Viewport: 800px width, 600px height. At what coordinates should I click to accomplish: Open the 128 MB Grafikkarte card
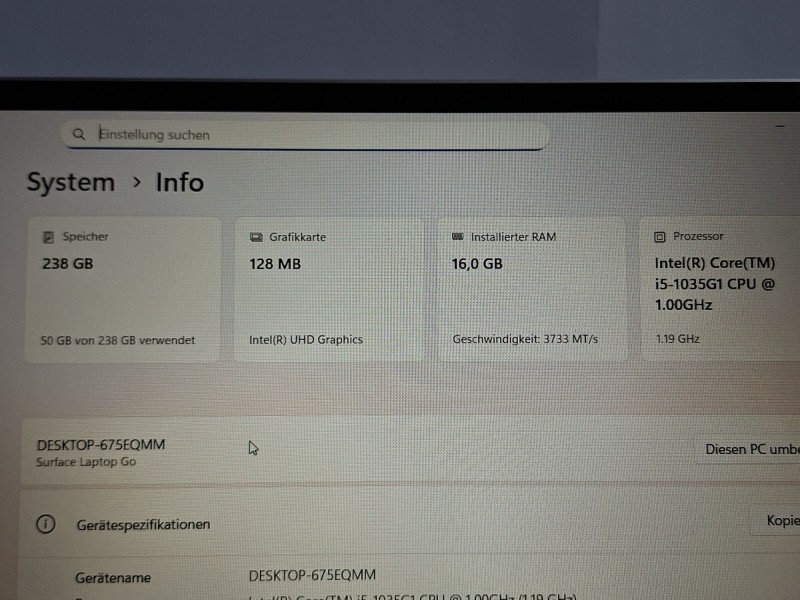(328, 290)
